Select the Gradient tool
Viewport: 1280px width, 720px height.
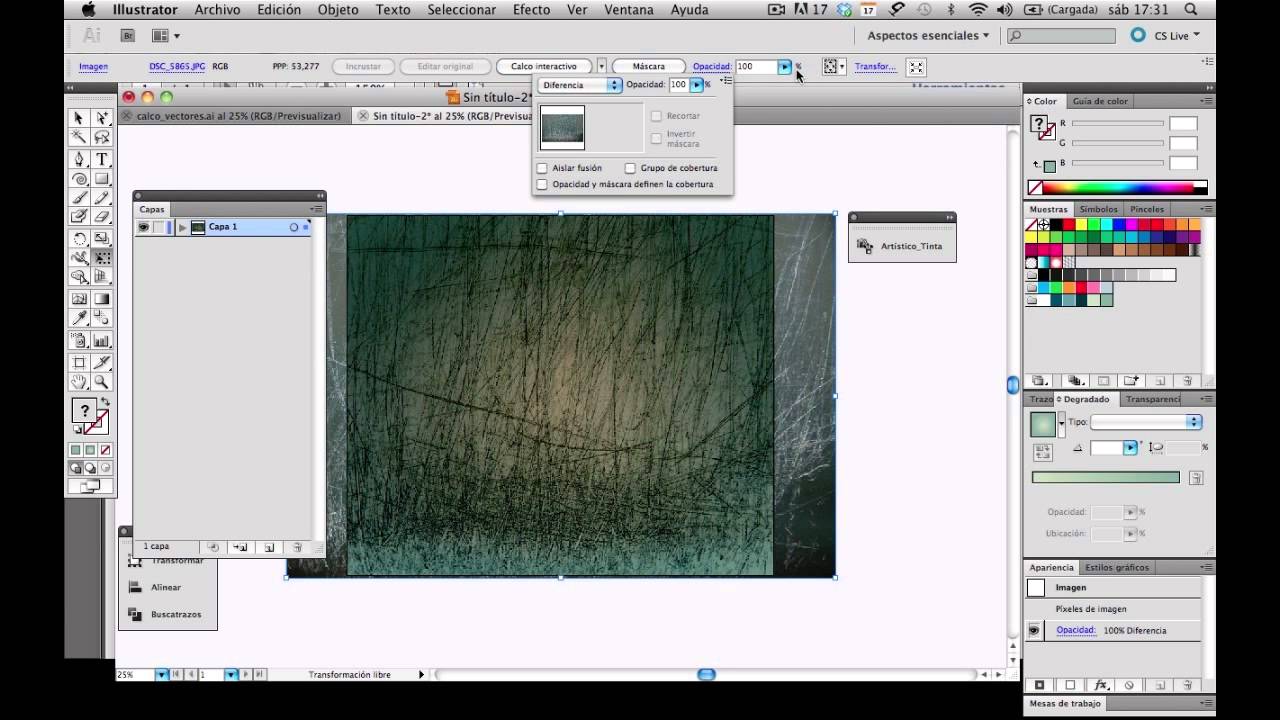click(101, 299)
